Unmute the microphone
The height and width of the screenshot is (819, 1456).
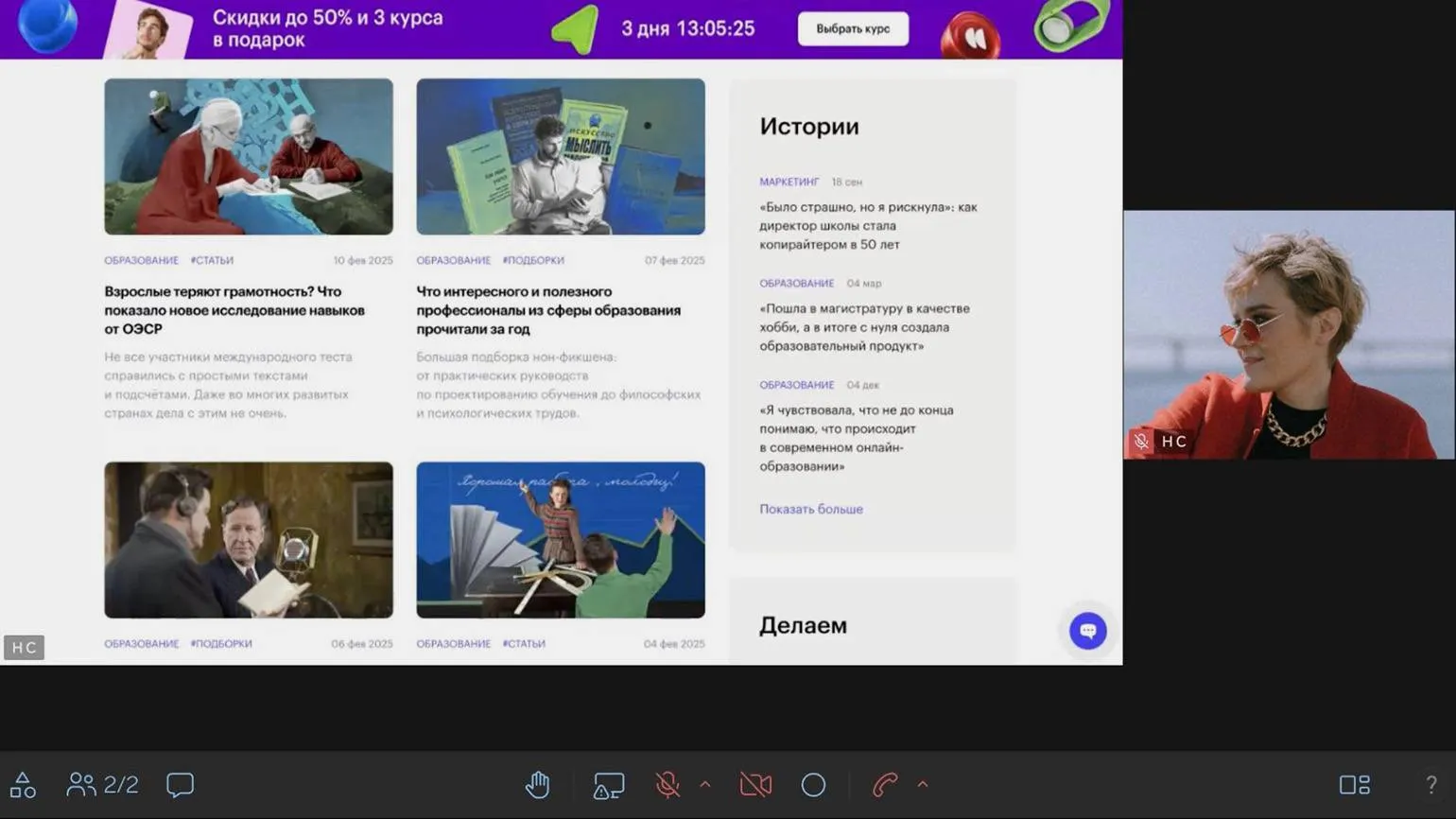(x=667, y=785)
